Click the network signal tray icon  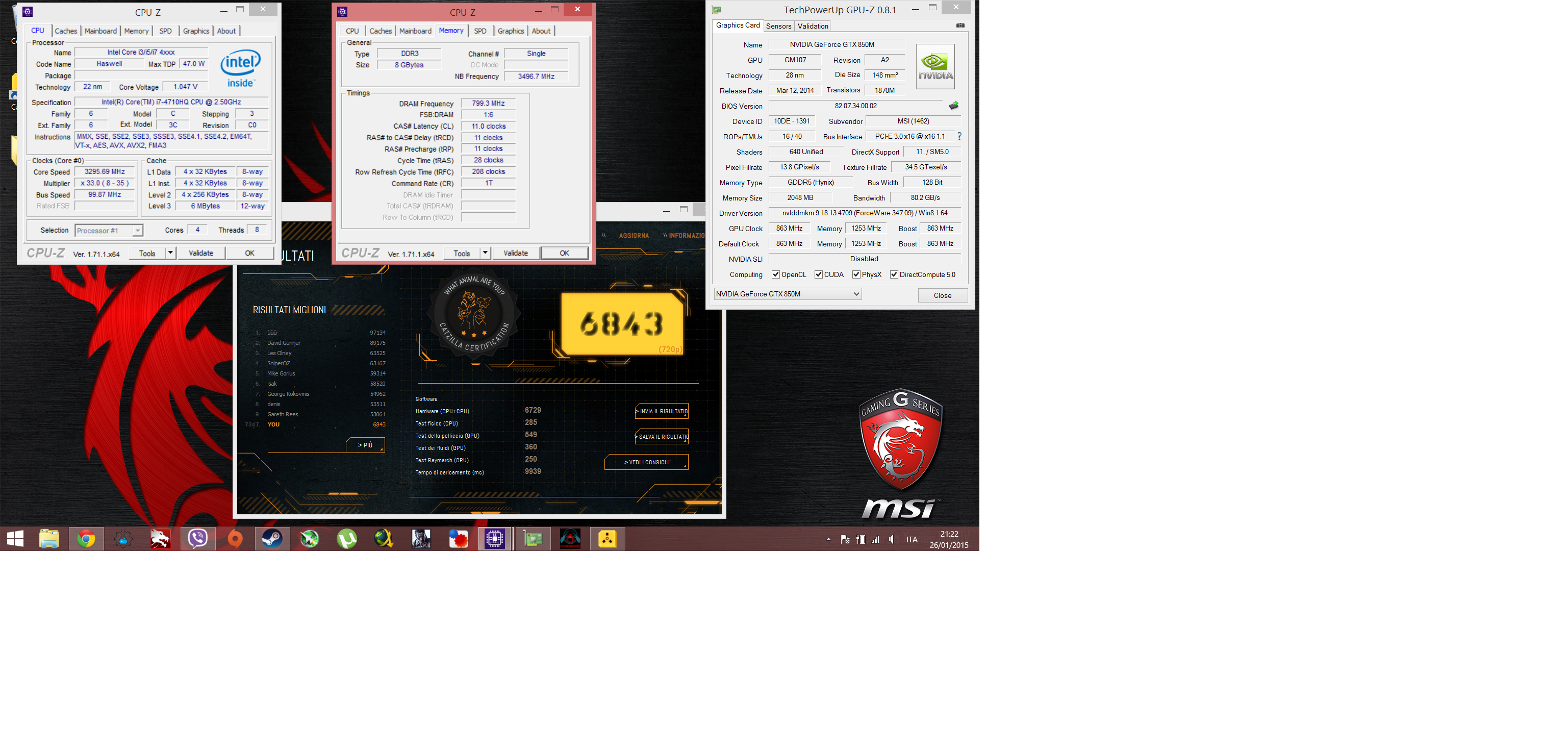tap(875, 539)
